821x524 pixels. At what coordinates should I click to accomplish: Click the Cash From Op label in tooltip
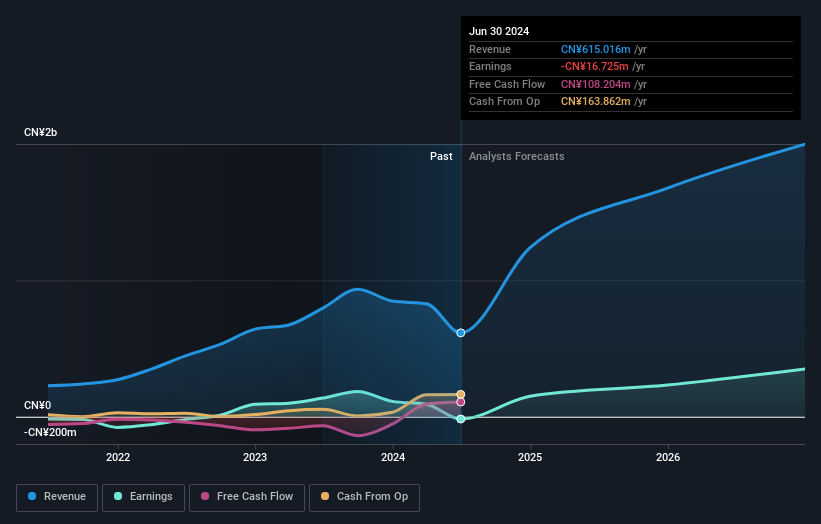point(504,102)
